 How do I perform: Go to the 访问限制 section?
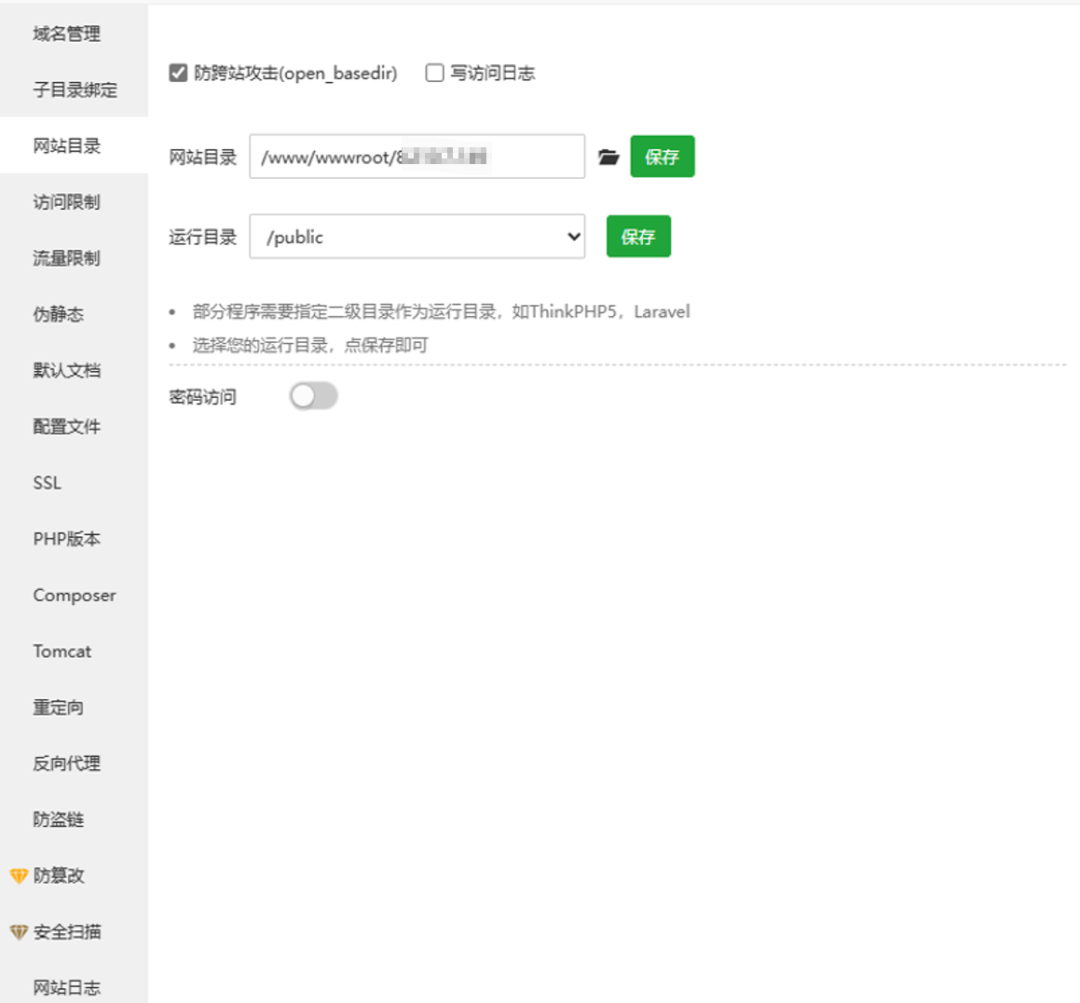(67, 202)
